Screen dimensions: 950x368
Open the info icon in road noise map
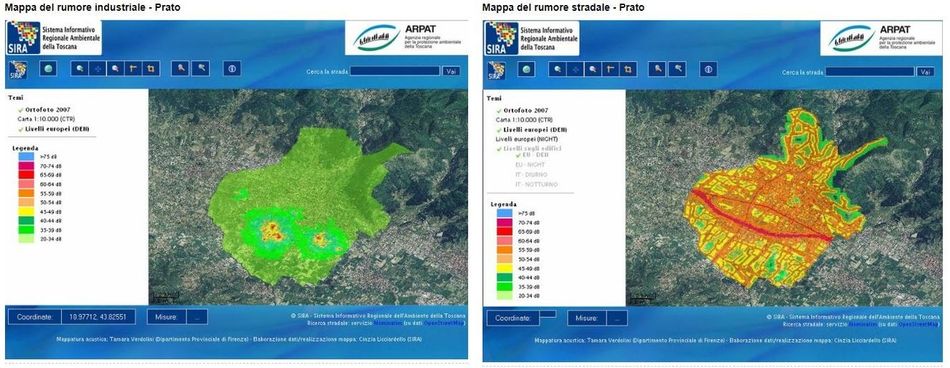[x=709, y=69]
